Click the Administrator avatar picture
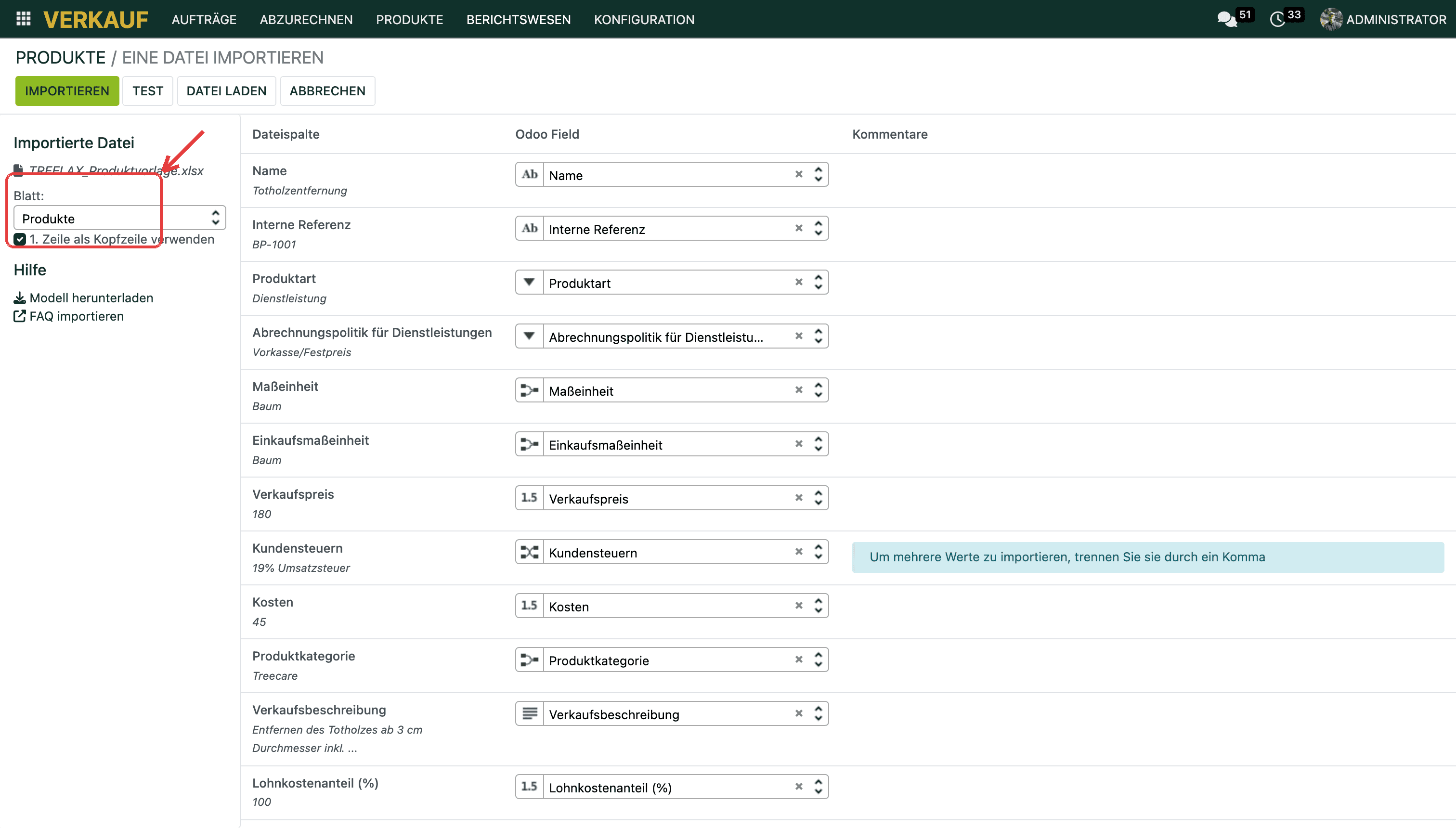Screen dimensions: 1456x828 click(1331, 19)
